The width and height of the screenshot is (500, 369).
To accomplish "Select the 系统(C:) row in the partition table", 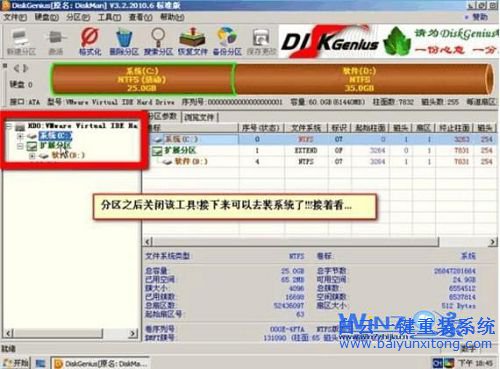I will point(320,139).
